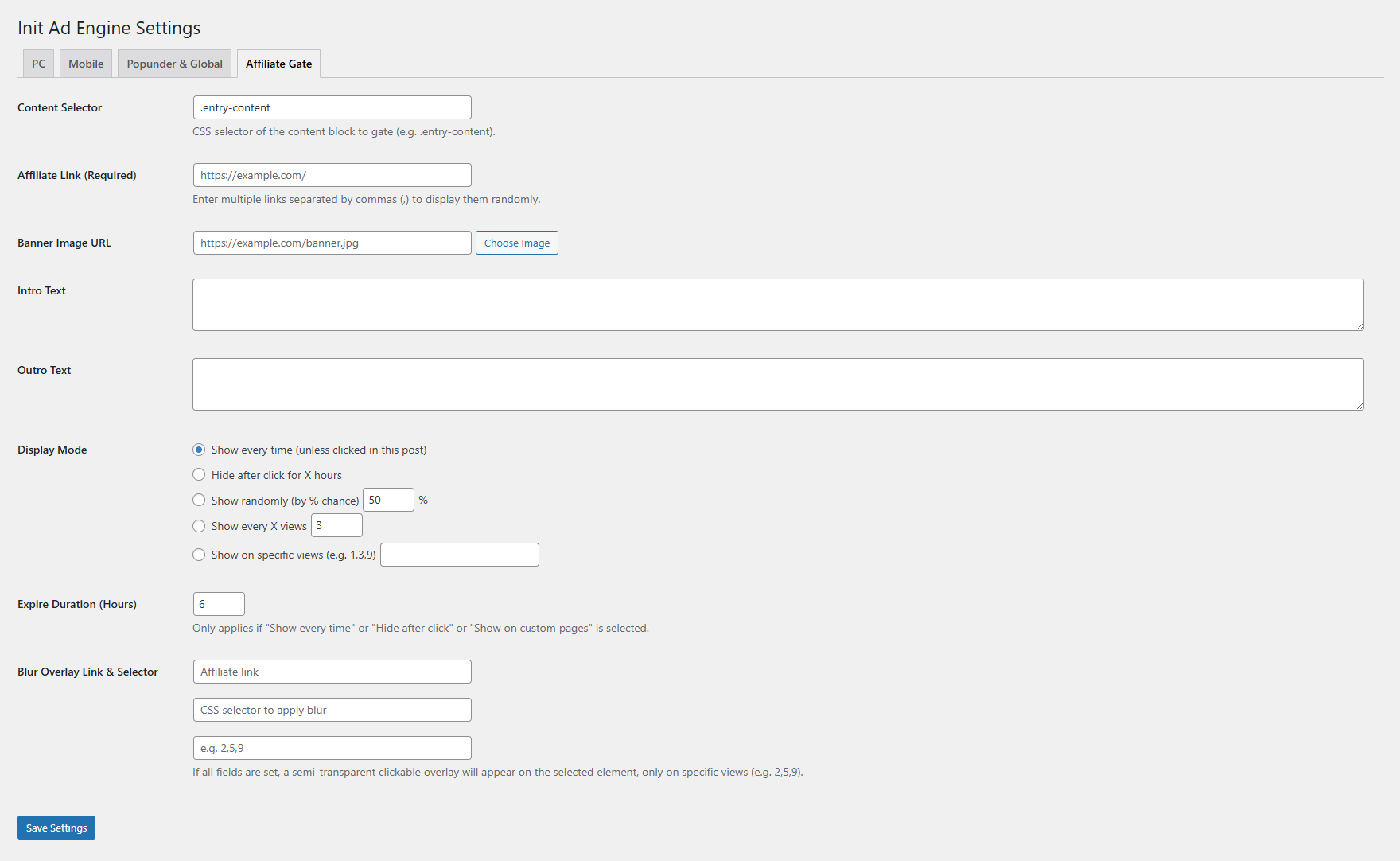Edit the random chance percentage value
Image resolution: width=1400 pixels, height=861 pixels.
coord(388,499)
